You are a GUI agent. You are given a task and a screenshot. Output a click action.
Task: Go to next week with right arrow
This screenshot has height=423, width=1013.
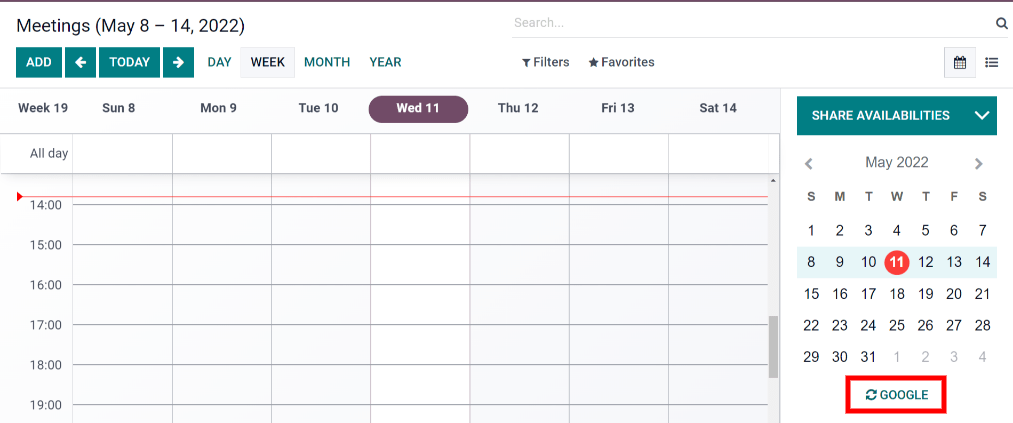[178, 62]
